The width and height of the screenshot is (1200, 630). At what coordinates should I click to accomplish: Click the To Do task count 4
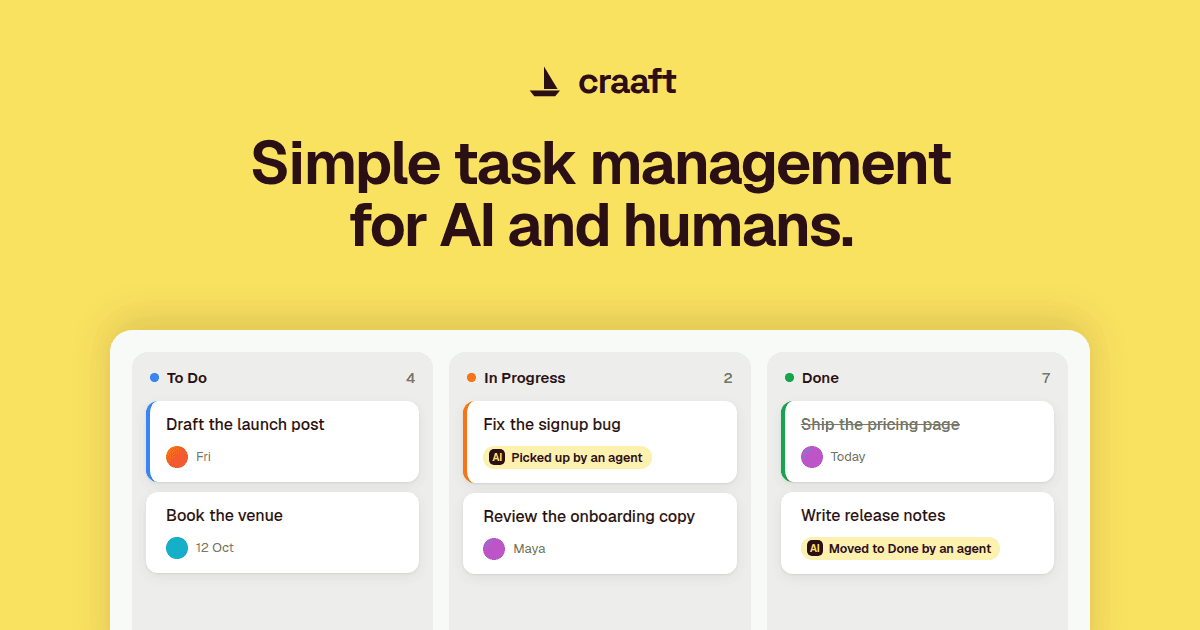pyautogui.click(x=410, y=378)
